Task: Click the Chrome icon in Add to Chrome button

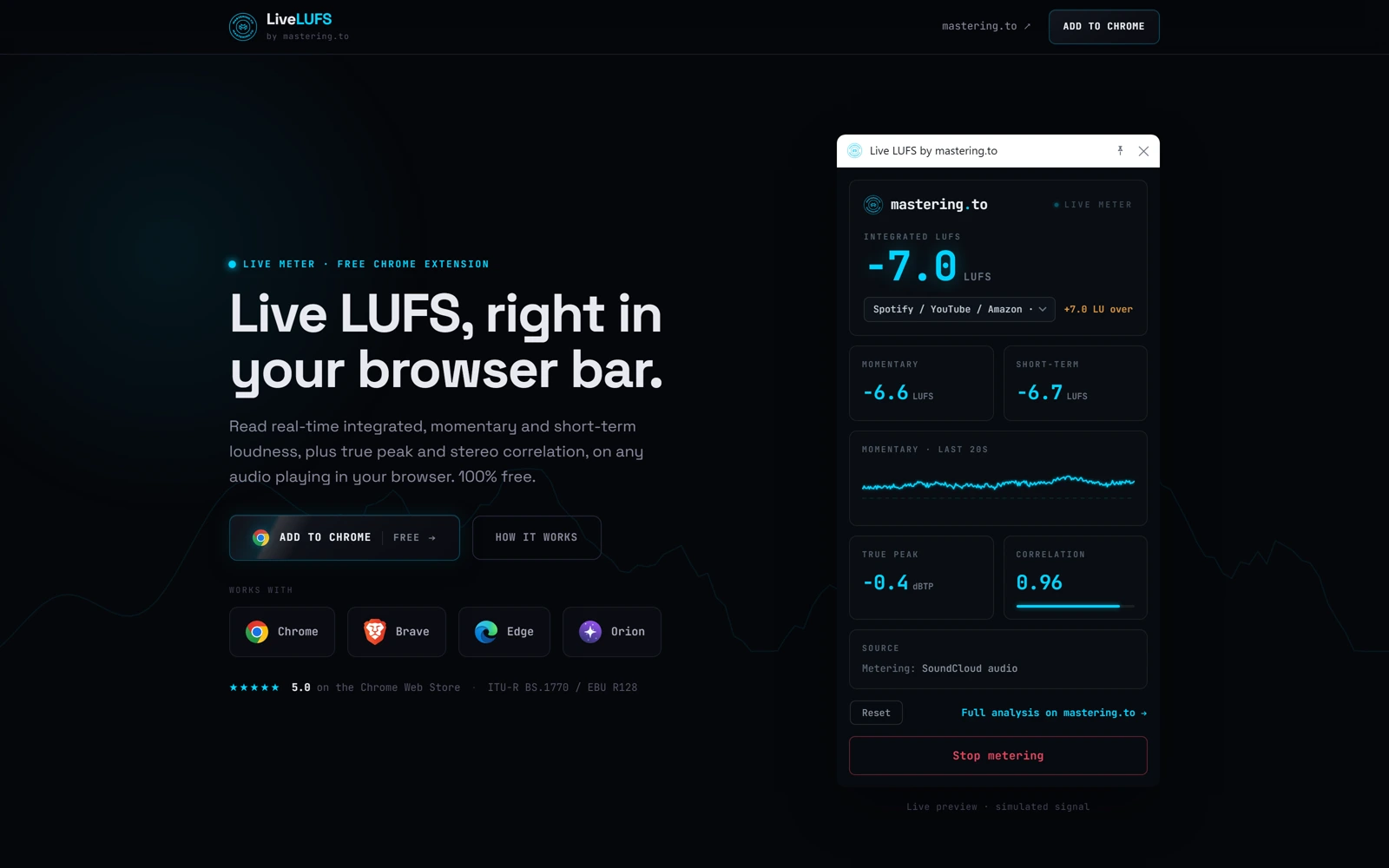Action: [260, 538]
